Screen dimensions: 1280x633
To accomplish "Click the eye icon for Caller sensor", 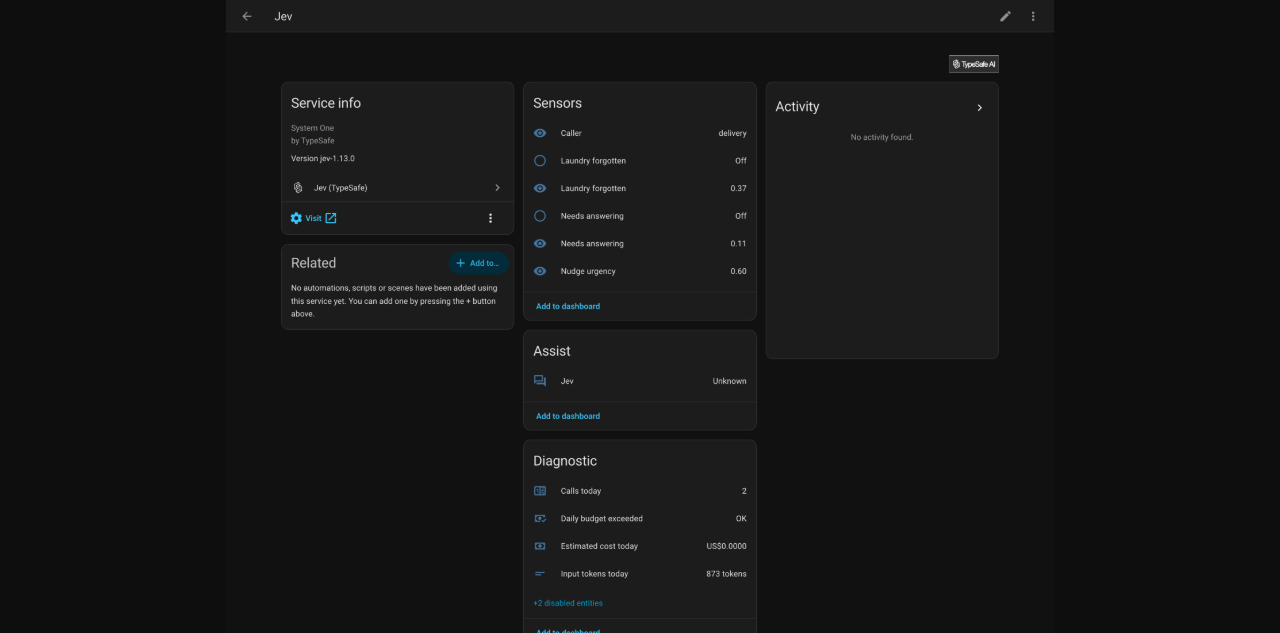I will coord(540,133).
